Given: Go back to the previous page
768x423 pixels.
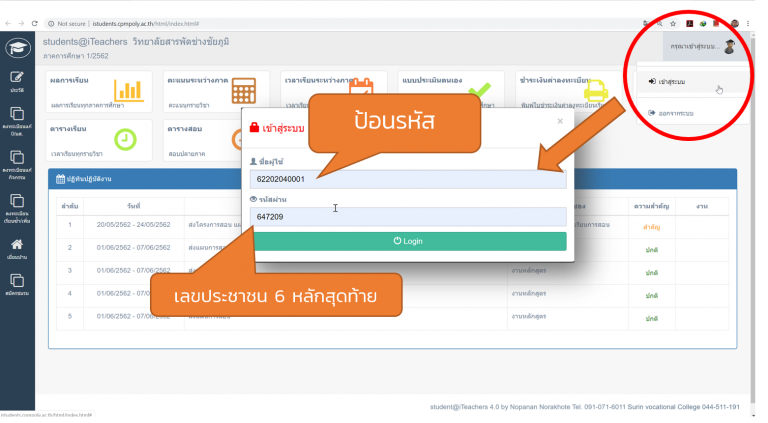Looking at the screenshot, I should 7,22.
